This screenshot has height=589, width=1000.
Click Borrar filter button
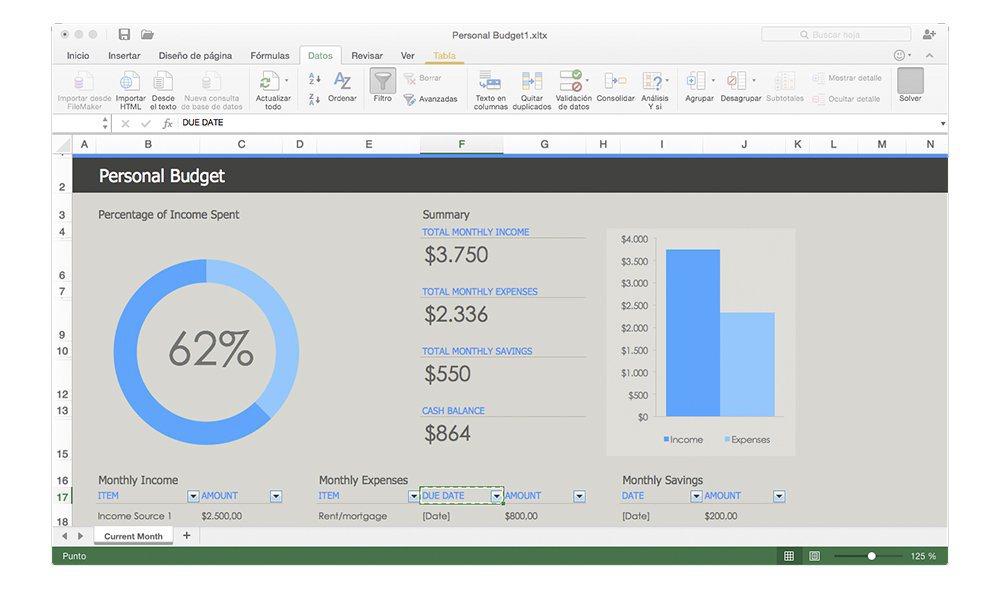point(423,78)
